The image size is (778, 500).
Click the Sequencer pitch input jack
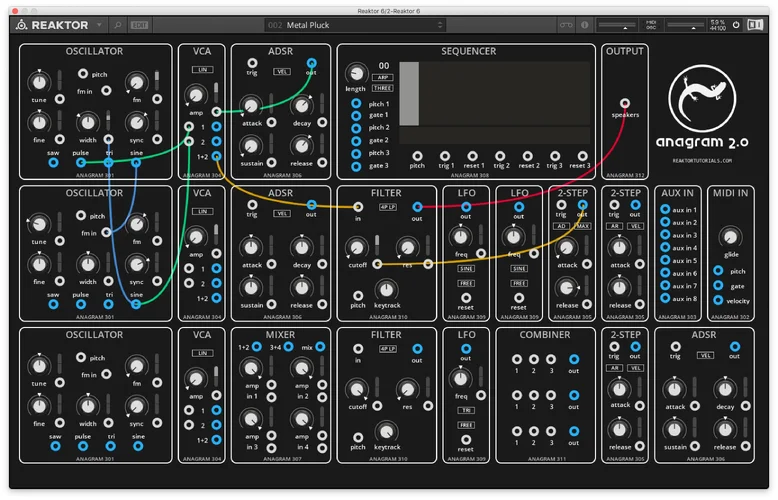417,156
